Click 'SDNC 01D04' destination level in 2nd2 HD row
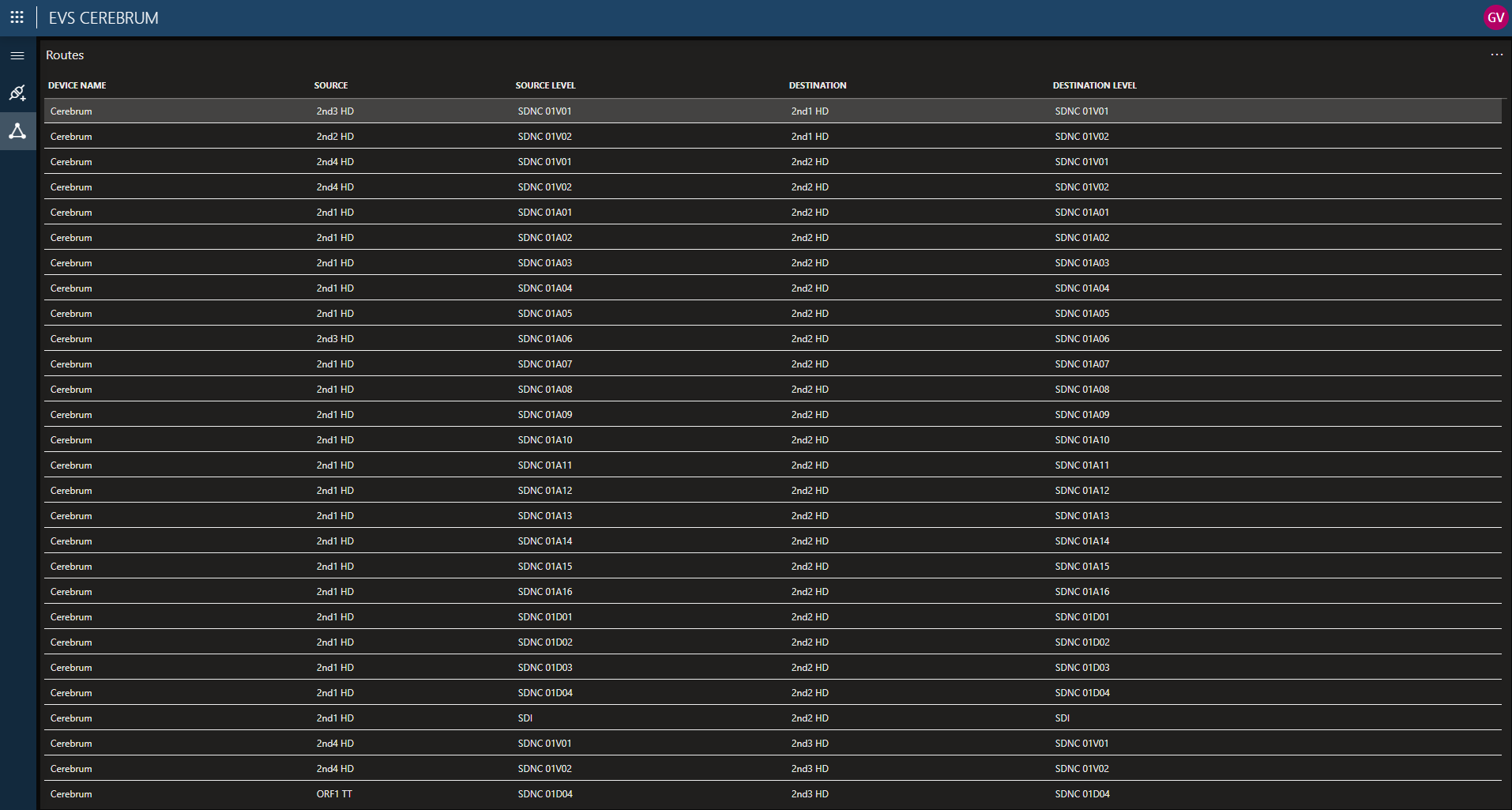This screenshot has width=1512, height=810. click(1082, 693)
